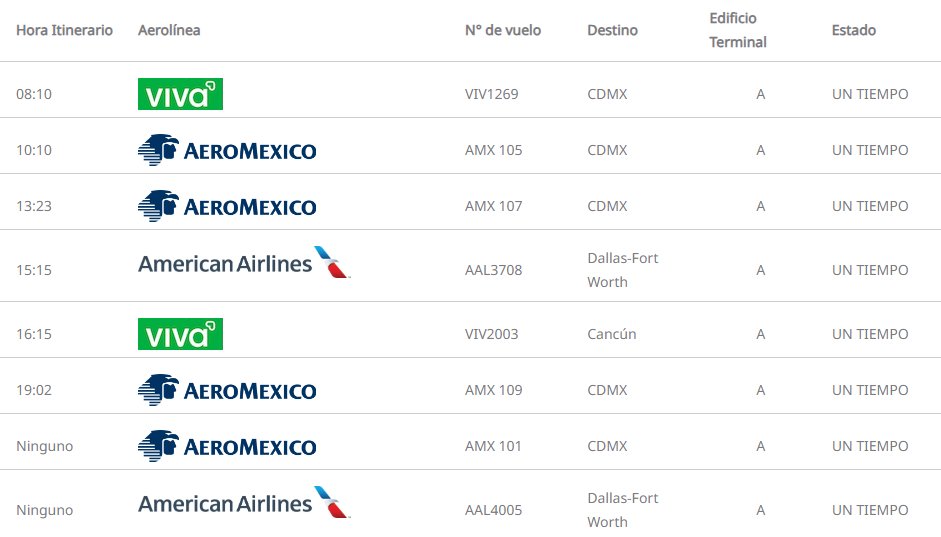This screenshot has width=941, height=537.
Task: Click the Cancún destination cell
Action: (612, 334)
